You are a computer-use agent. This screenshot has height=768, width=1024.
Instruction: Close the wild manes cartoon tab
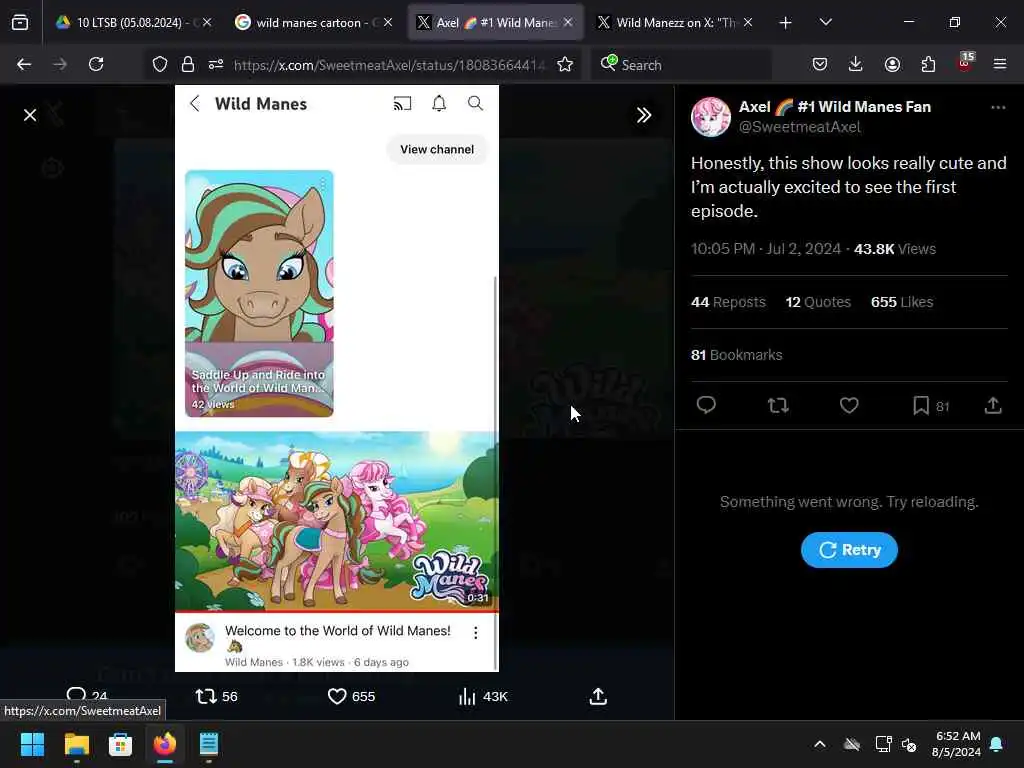[x=387, y=23]
